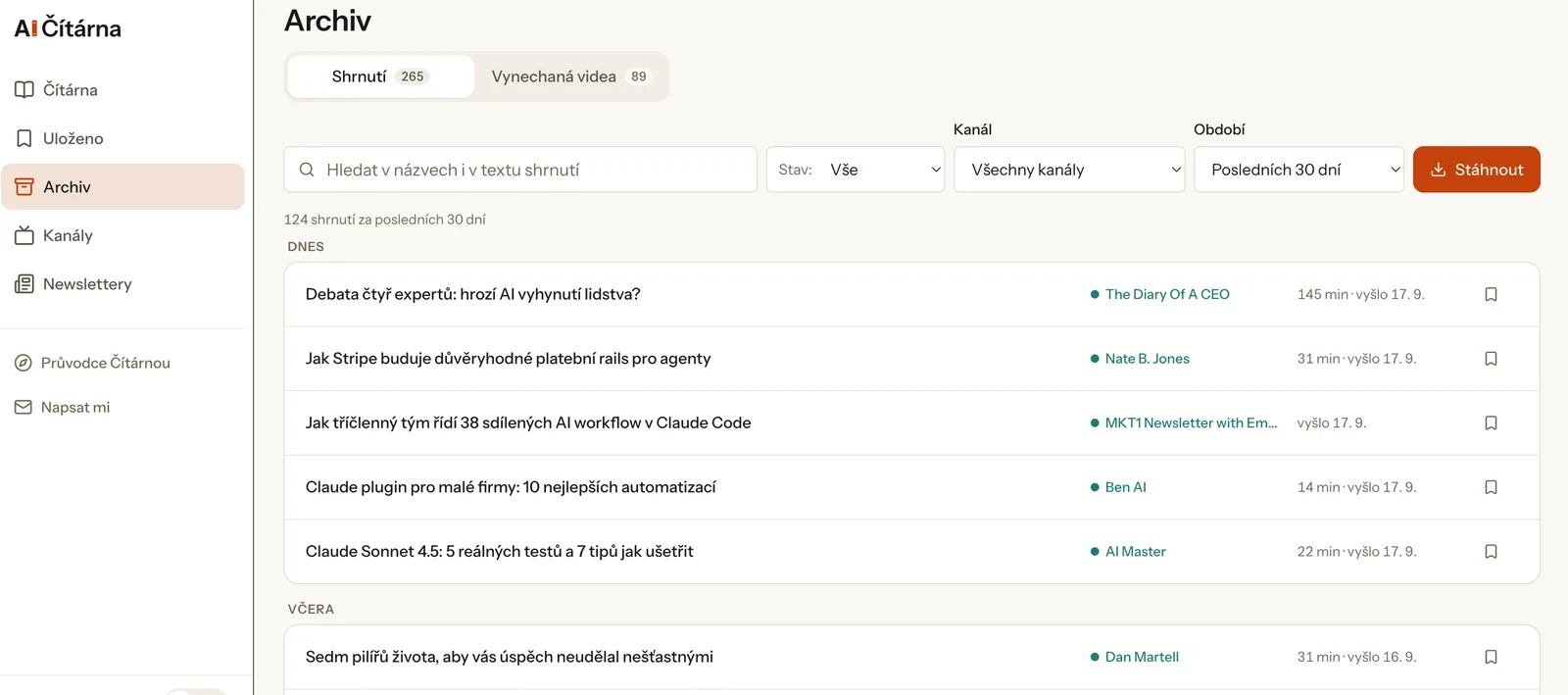Screen dimensions: 1568x695
Task: Click the search field for titles and summaries
Action: coord(520,170)
